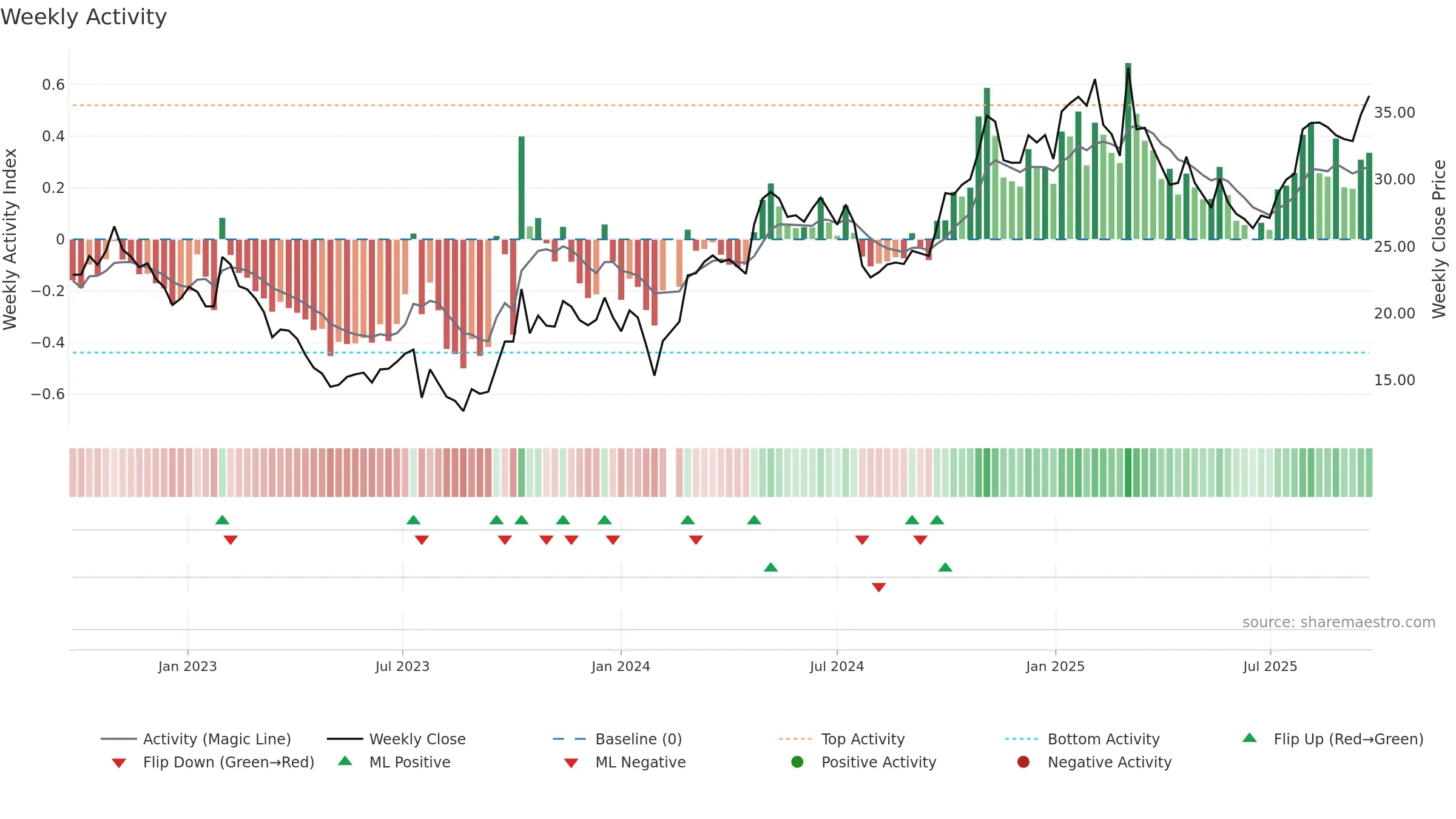Click the −0.4 activity index axis label
Image resolution: width=1456 pixels, height=819 pixels.
click(x=48, y=343)
